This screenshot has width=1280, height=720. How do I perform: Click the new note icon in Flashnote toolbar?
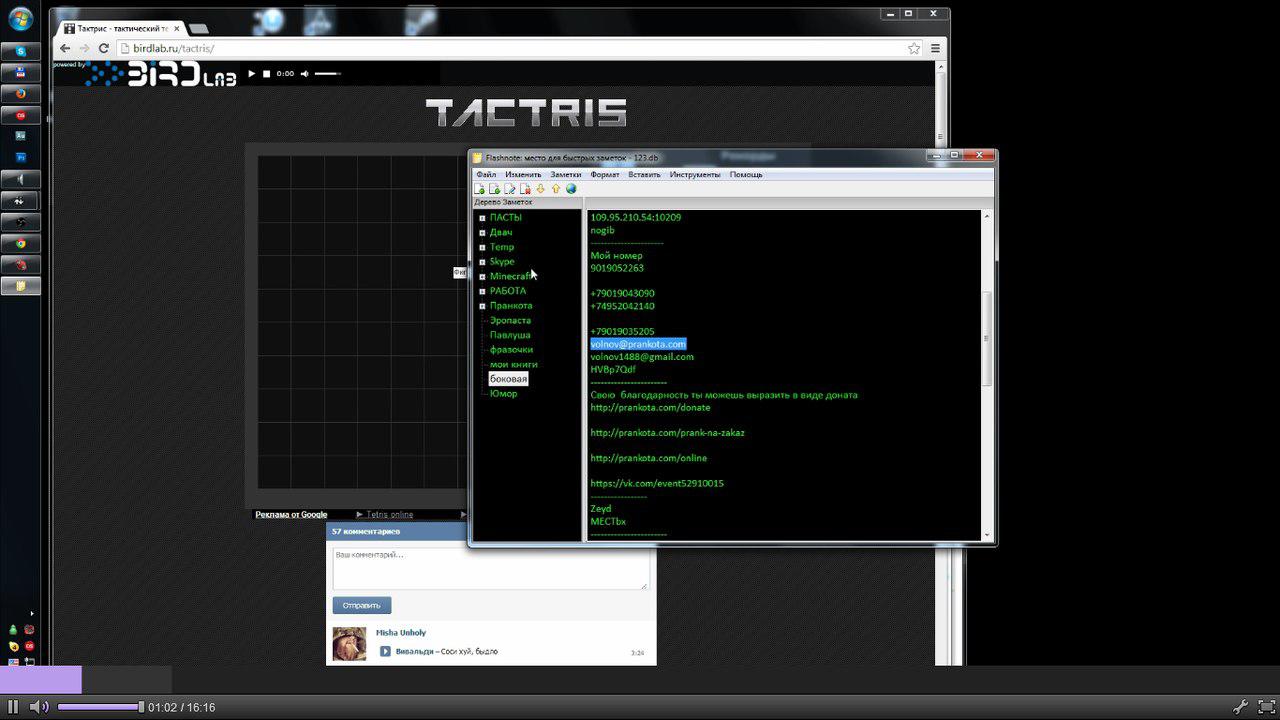coord(479,189)
